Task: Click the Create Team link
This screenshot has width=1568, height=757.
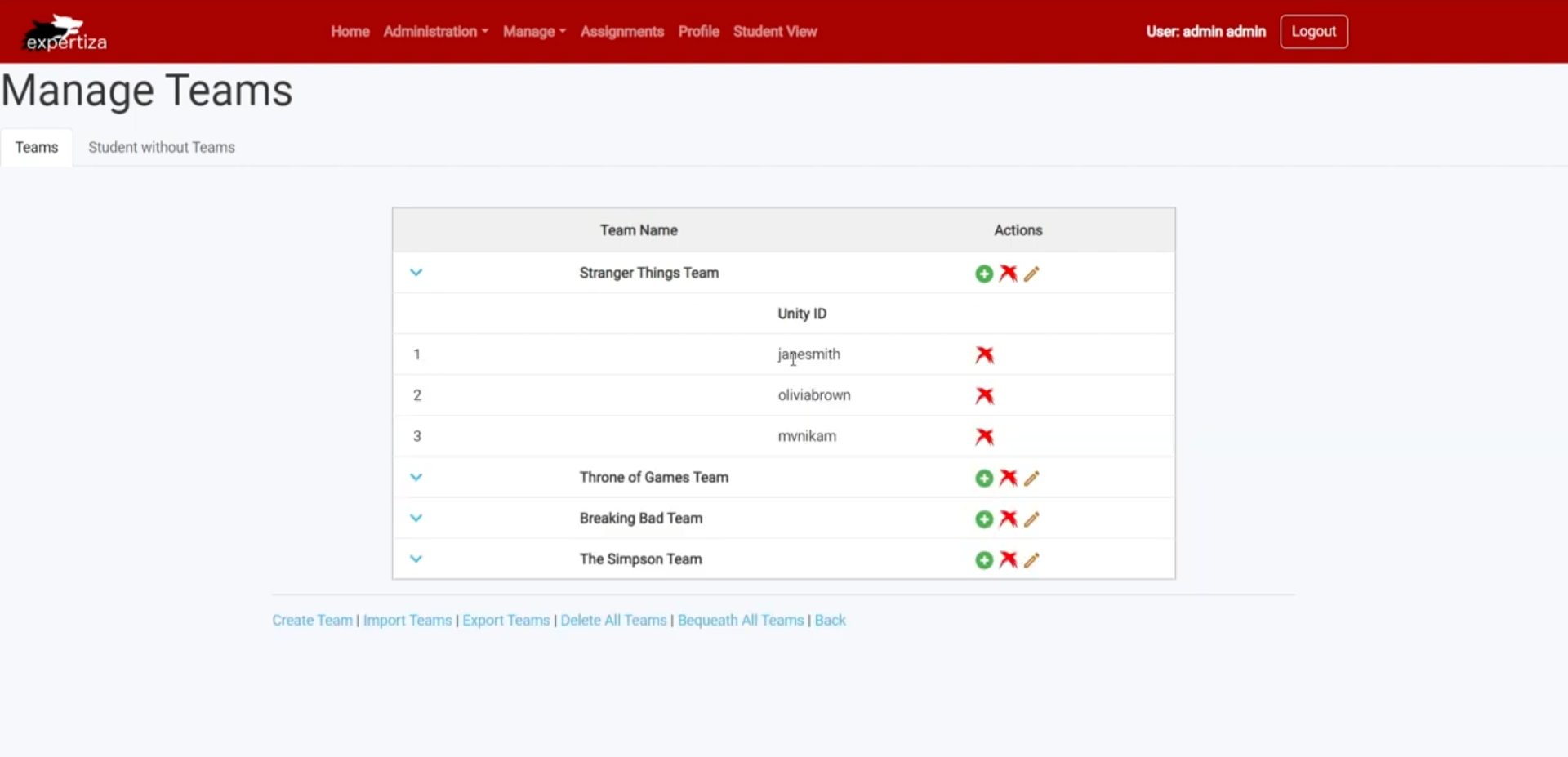Action: point(312,620)
